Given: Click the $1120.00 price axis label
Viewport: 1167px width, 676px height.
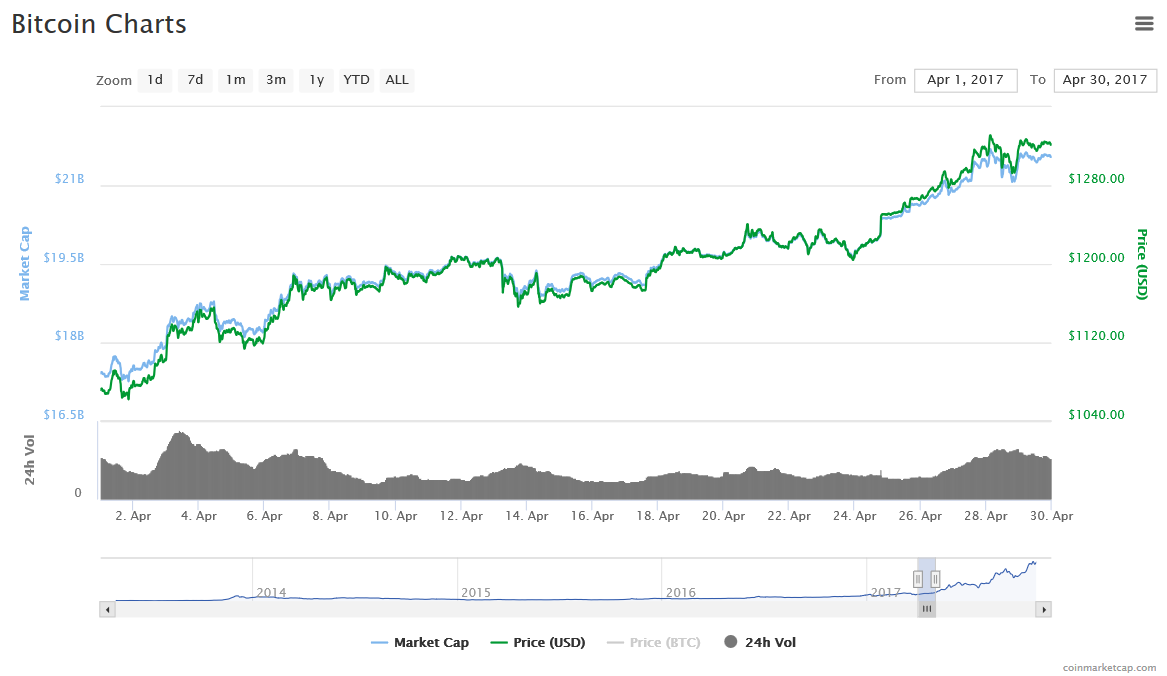Looking at the screenshot, I should (x=1096, y=336).
